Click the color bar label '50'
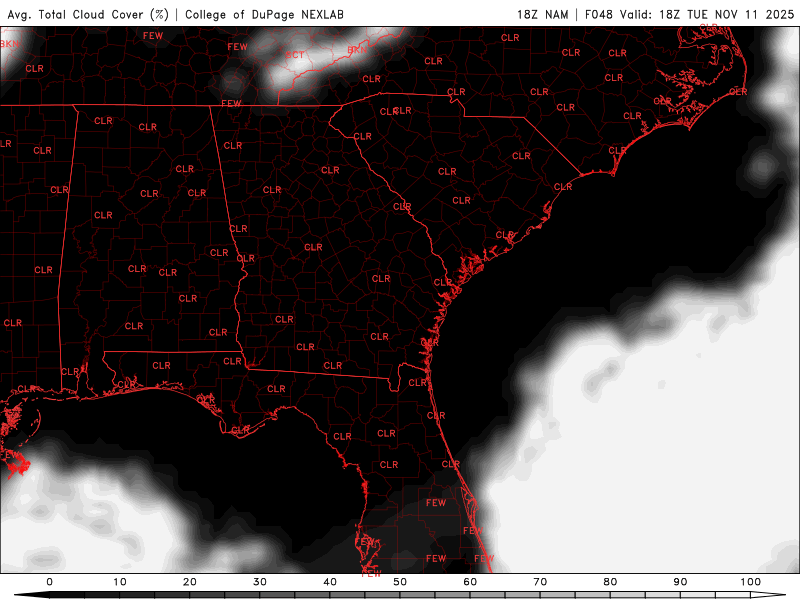Screen dimensions: 800x600 point(400,582)
